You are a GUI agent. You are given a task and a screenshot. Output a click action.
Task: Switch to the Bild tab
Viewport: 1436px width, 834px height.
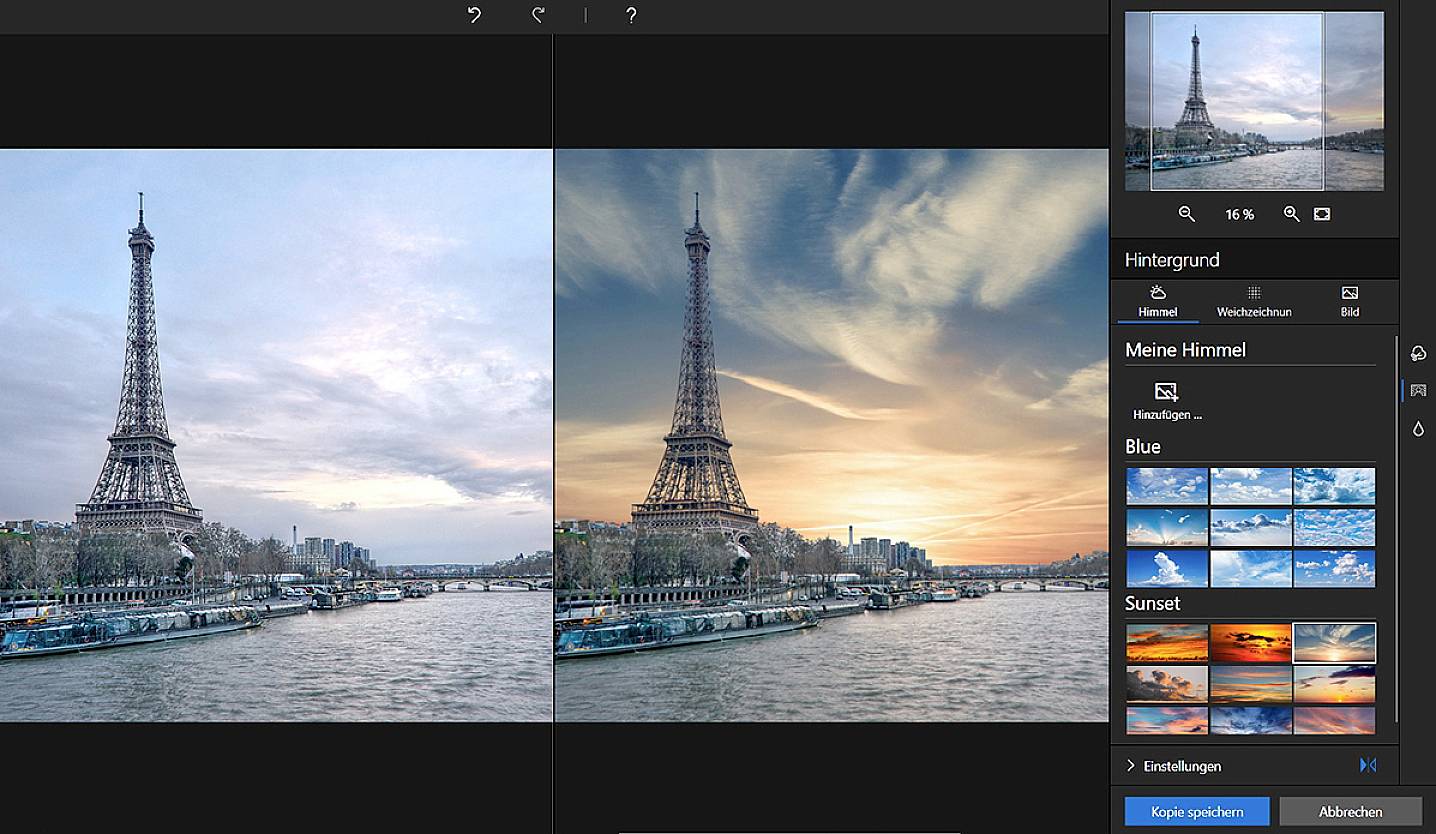click(x=1349, y=302)
